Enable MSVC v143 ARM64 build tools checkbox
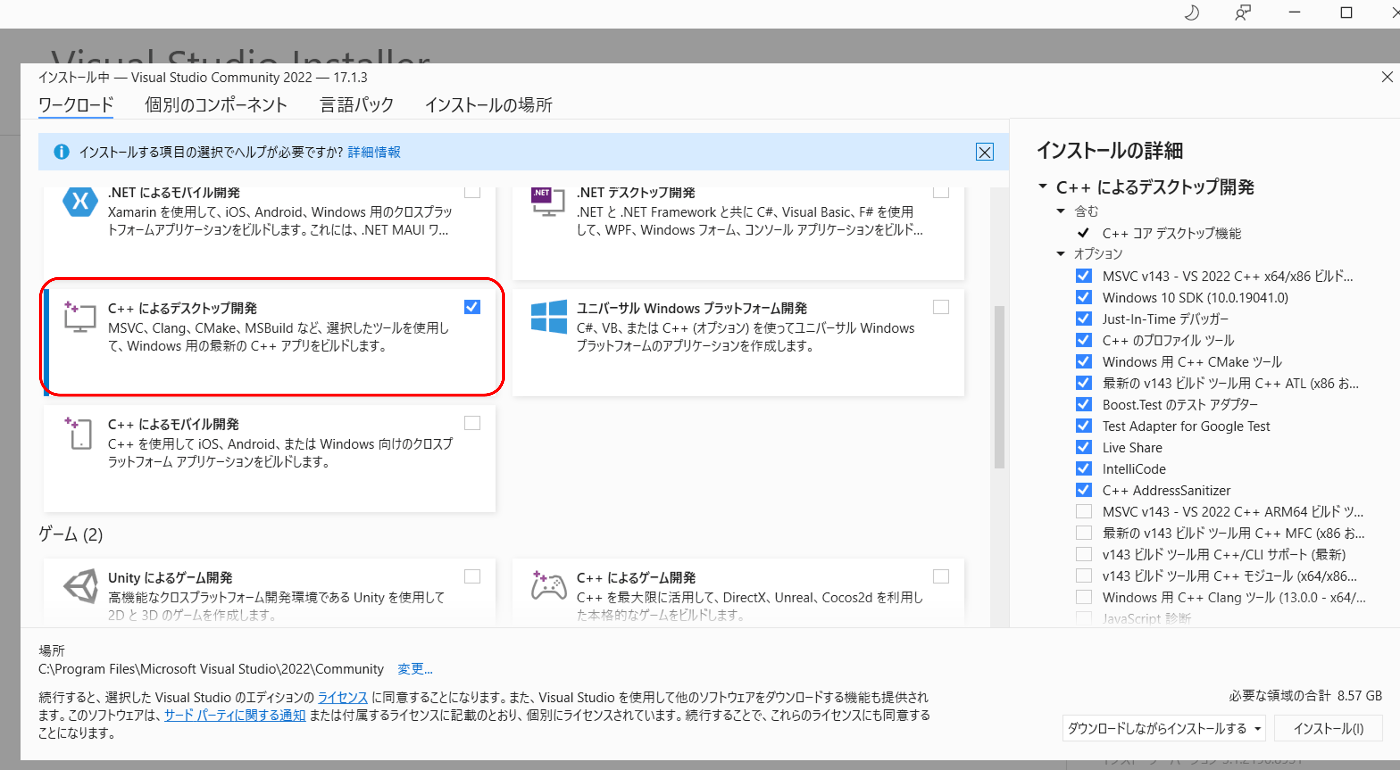The image size is (1400, 770). coord(1084,511)
